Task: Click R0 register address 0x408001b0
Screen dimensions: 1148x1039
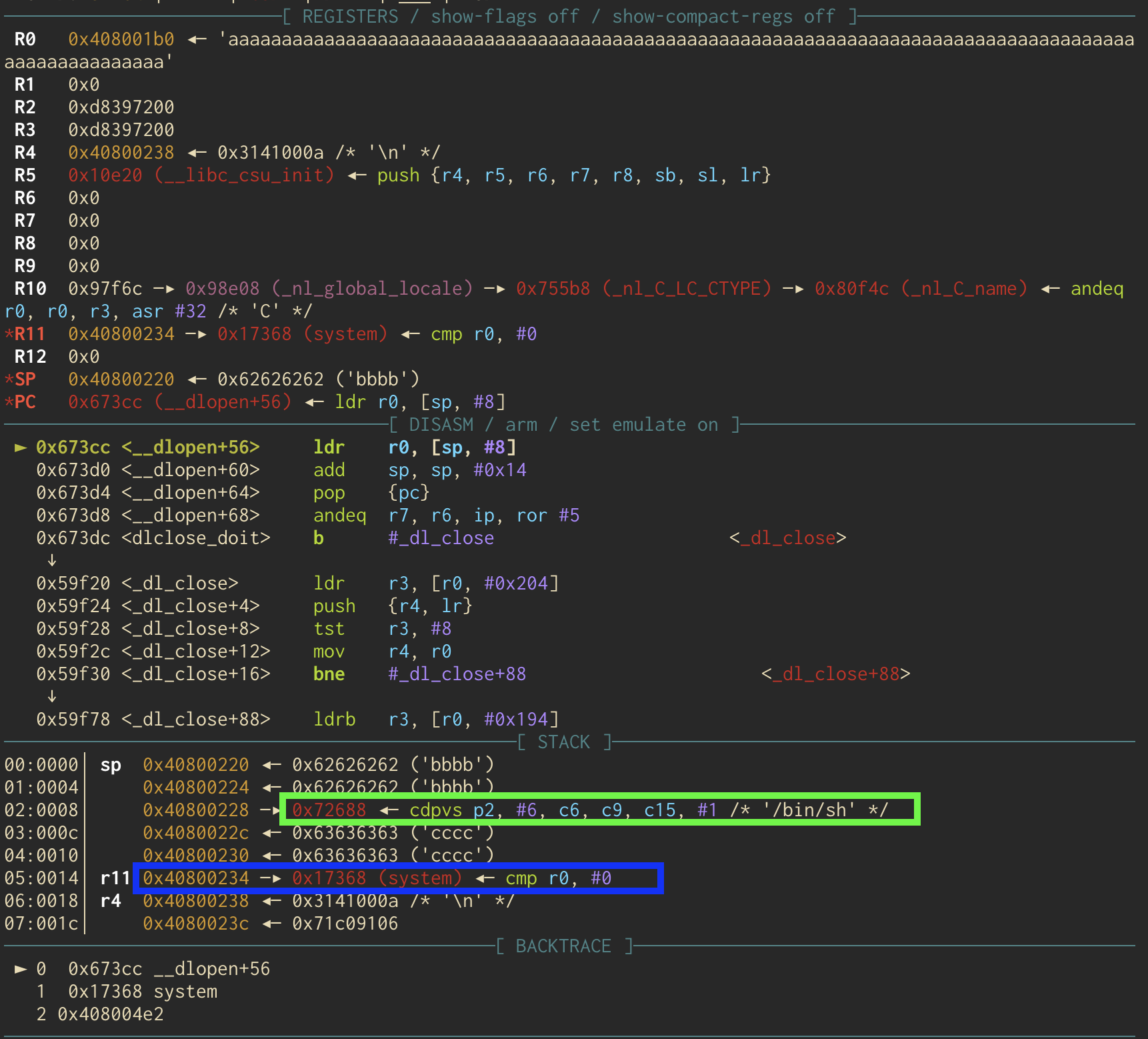Action: pos(121,39)
